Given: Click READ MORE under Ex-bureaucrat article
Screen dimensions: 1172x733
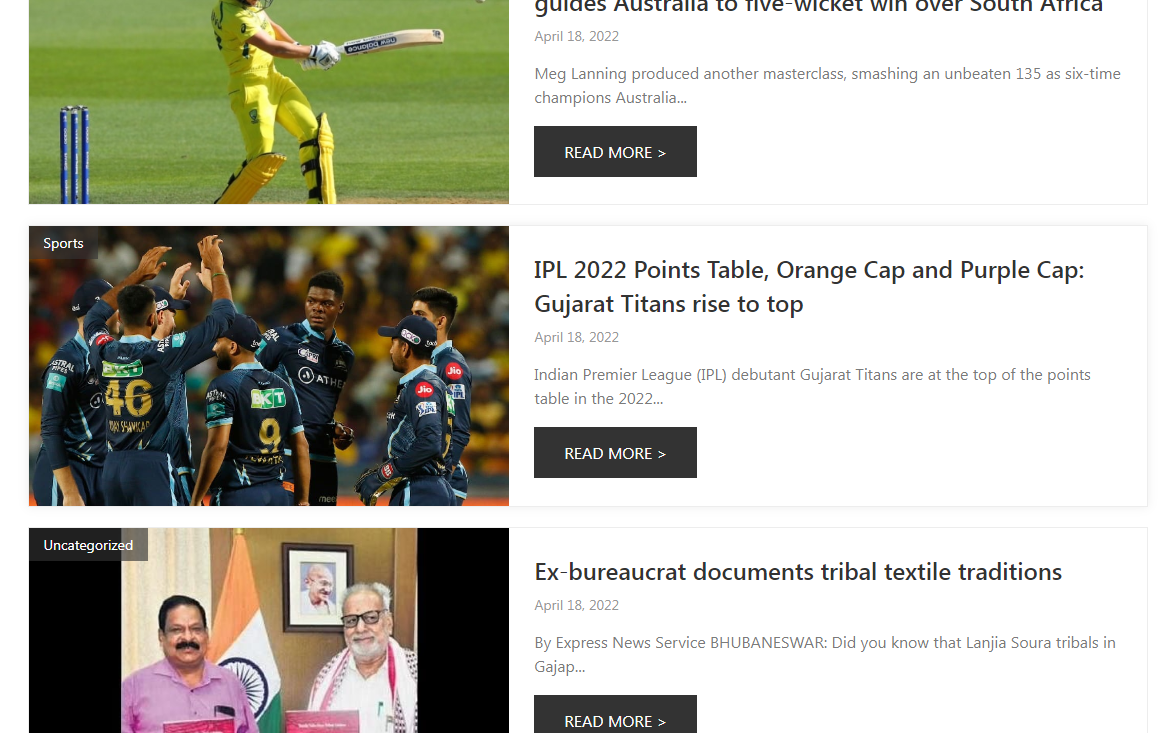Looking at the screenshot, I should 615,715.
